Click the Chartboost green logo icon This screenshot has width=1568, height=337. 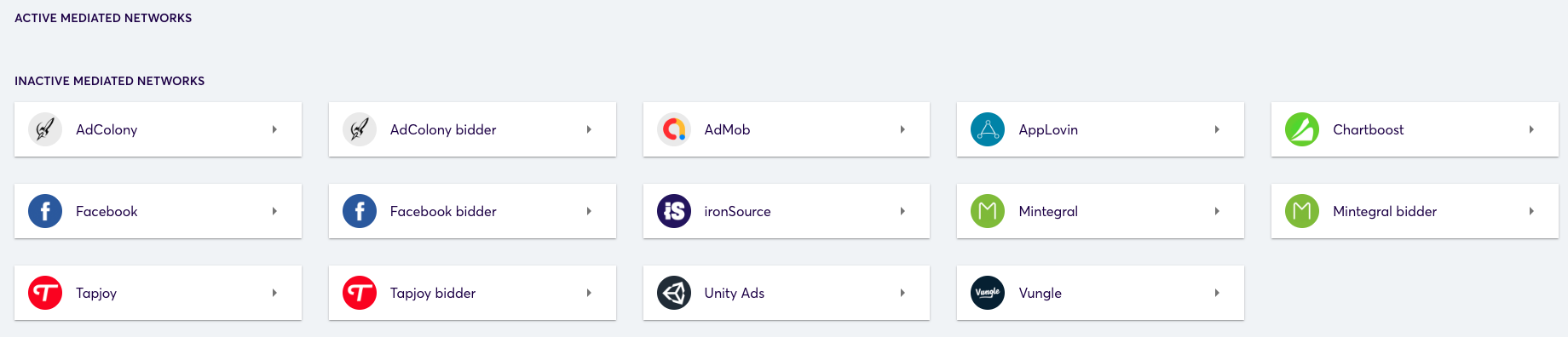[1302, 129]
